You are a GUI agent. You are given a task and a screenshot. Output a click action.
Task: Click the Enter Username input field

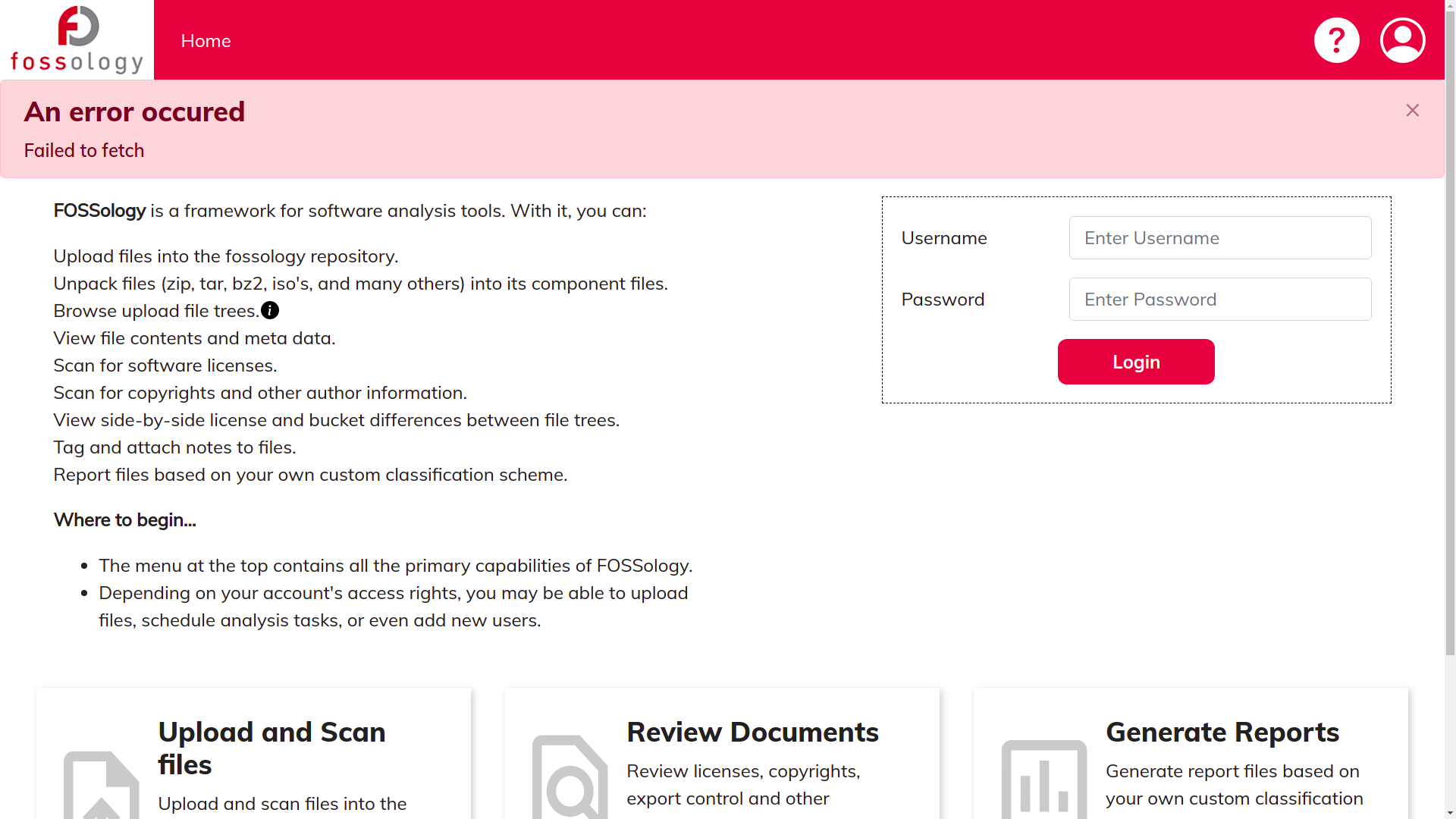click(x=1220, y=237)
